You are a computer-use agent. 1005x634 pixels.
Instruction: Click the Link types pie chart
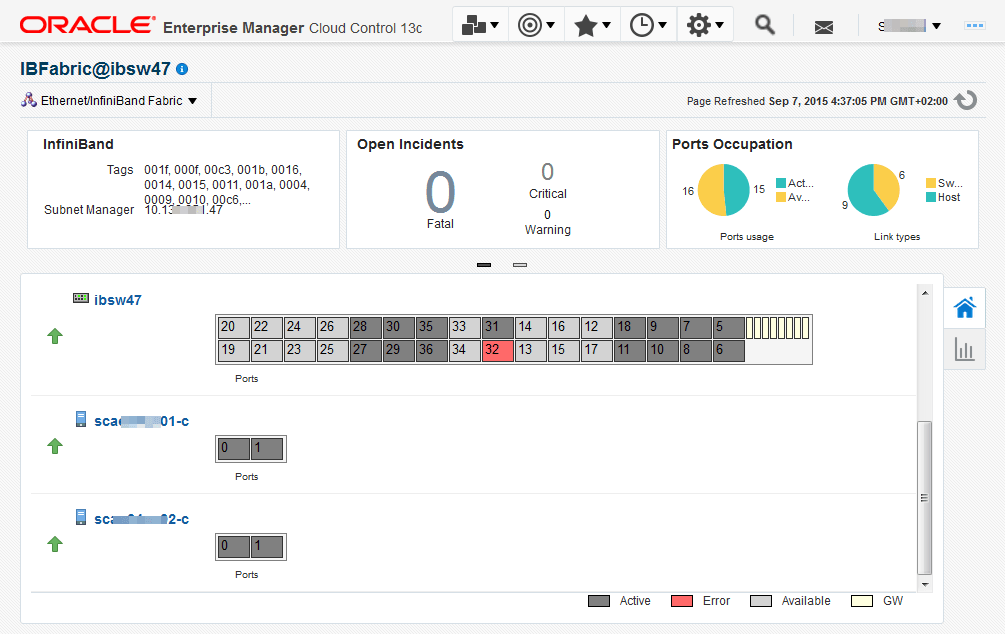[874, 190]
